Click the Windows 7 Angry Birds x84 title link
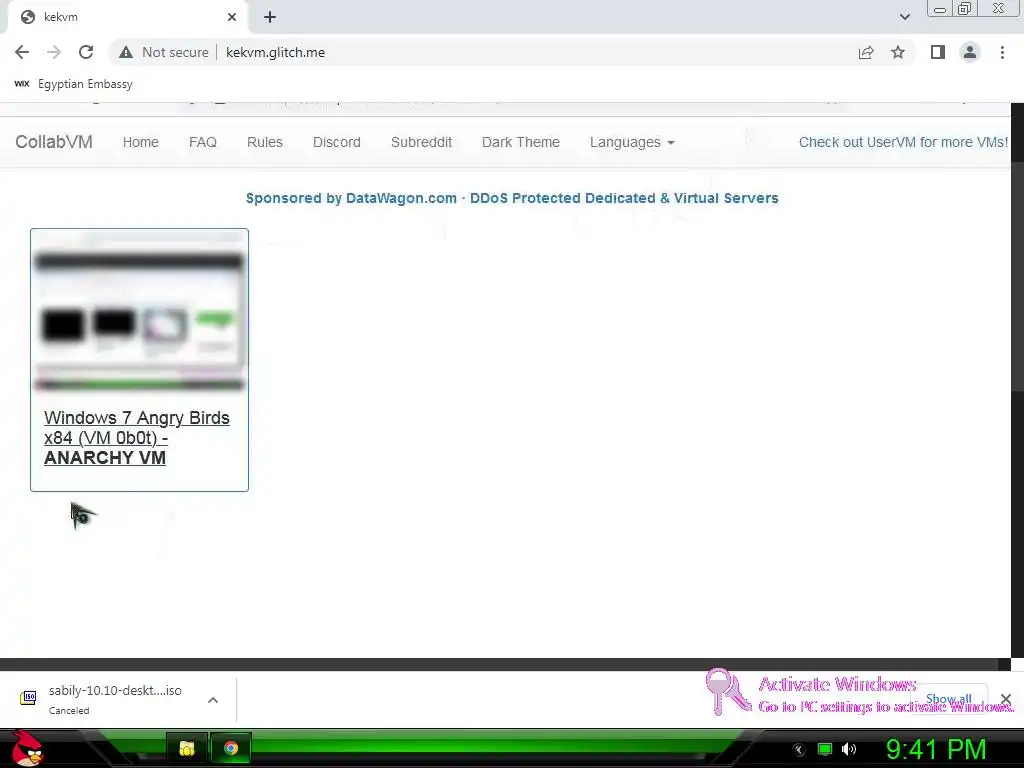This screenshot has width=1024, height=768. pyautogui.click(x=136, y=438)
